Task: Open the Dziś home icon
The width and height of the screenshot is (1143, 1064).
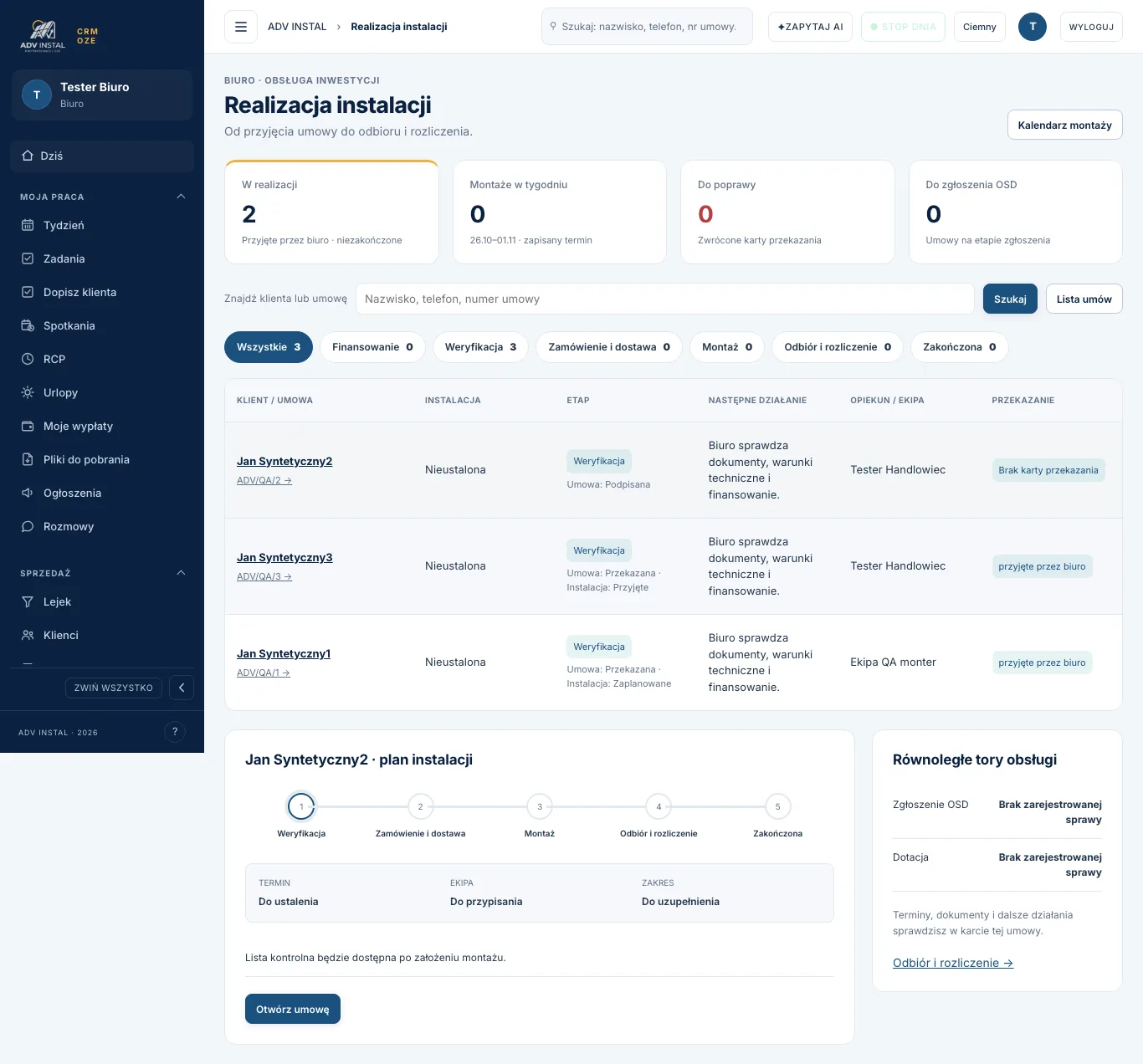Action: click(28, 156)
